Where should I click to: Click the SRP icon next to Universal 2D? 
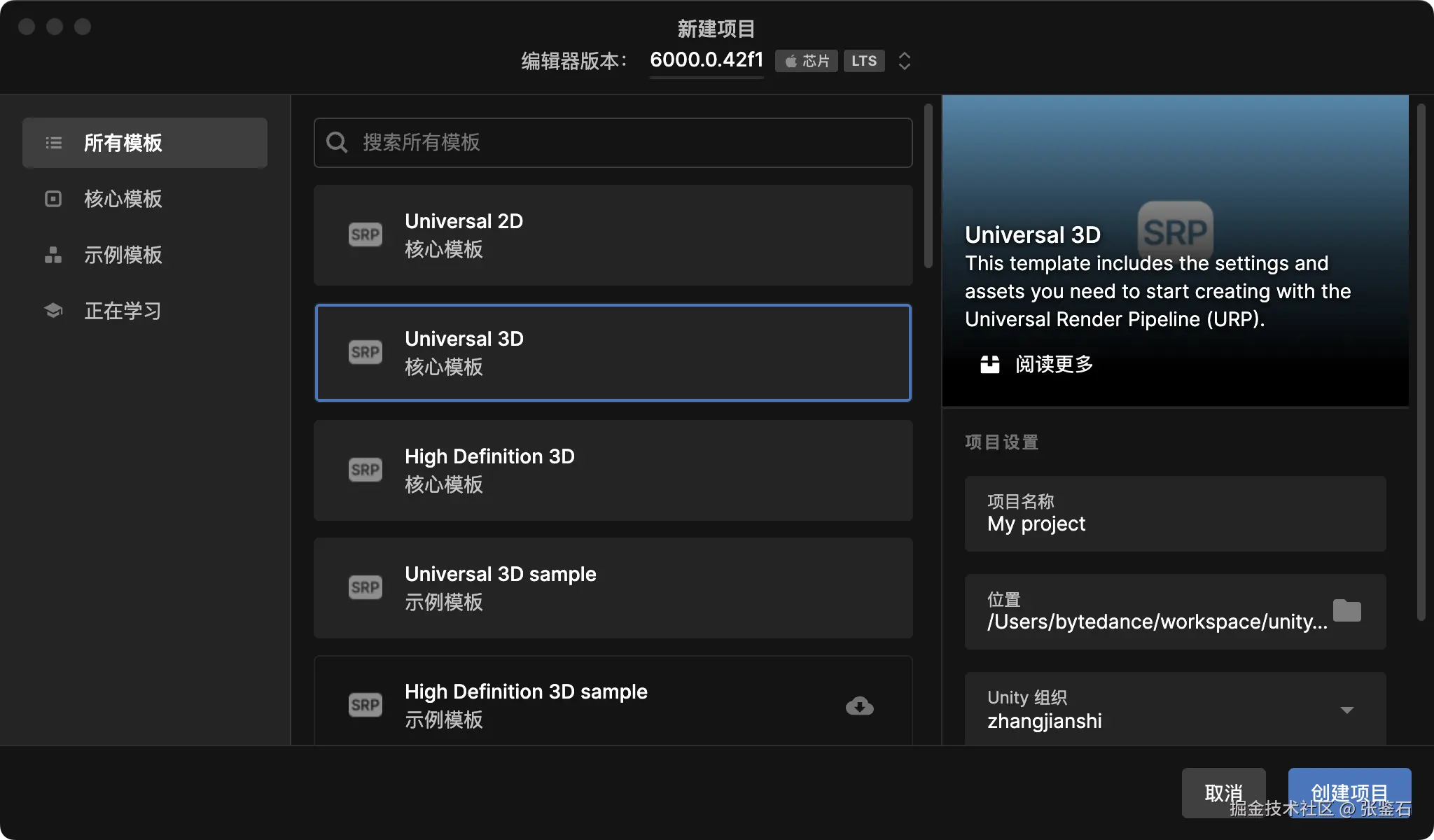click(x=364, y=234)
